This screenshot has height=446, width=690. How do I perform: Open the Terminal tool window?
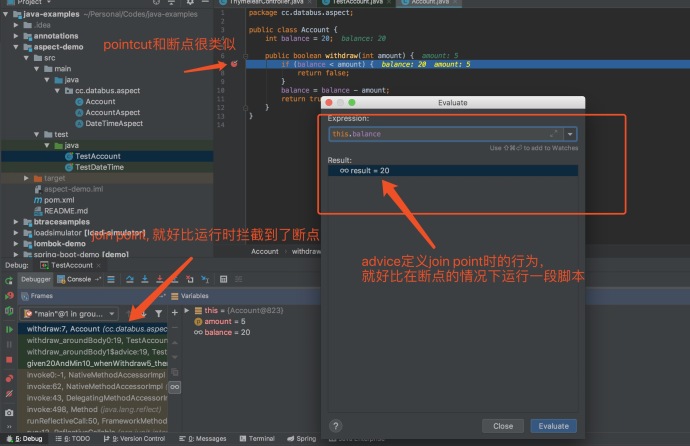tap(257, 439)
